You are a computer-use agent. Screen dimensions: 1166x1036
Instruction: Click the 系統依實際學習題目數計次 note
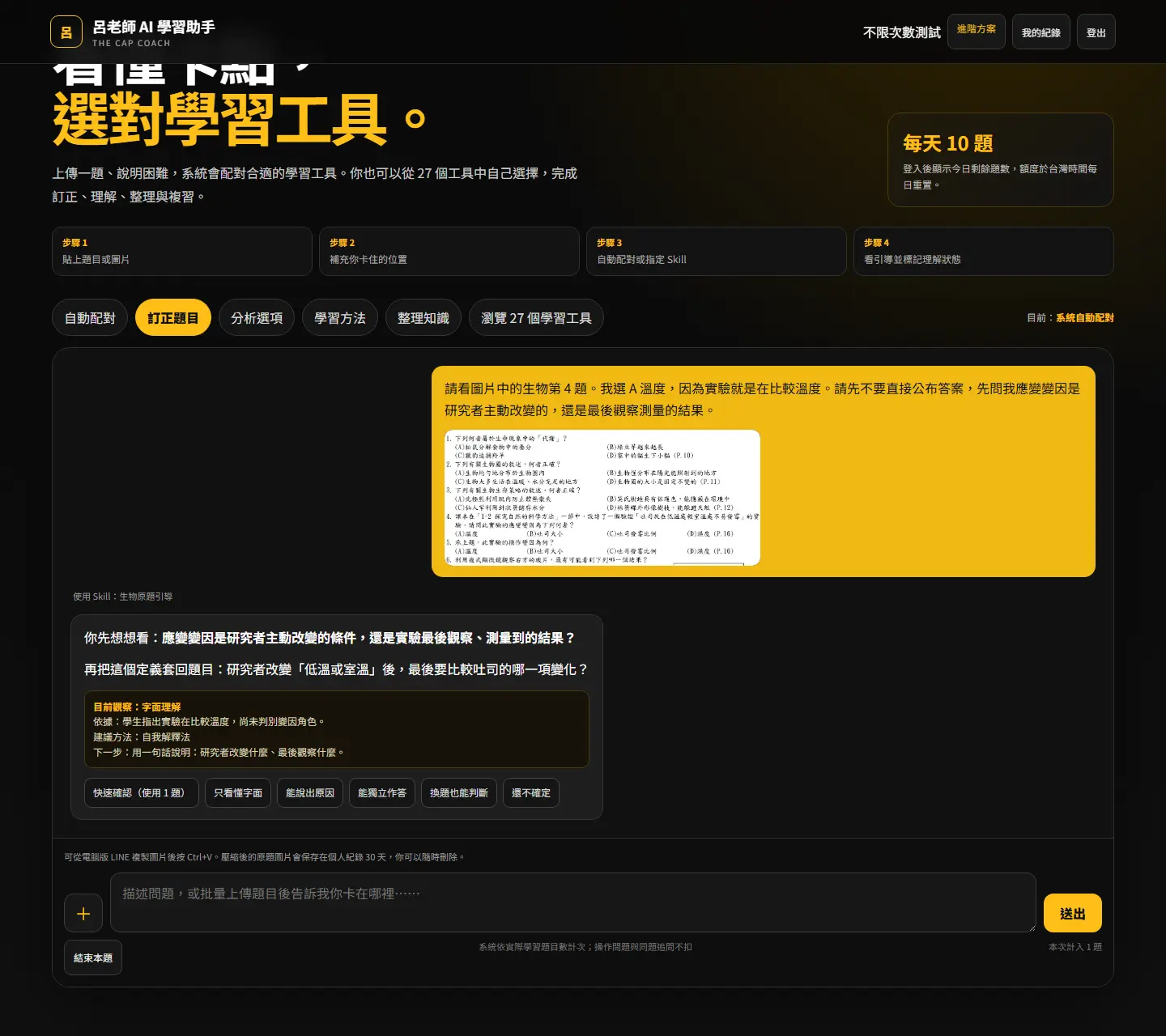pyautogui.click(x=585, y=947)
